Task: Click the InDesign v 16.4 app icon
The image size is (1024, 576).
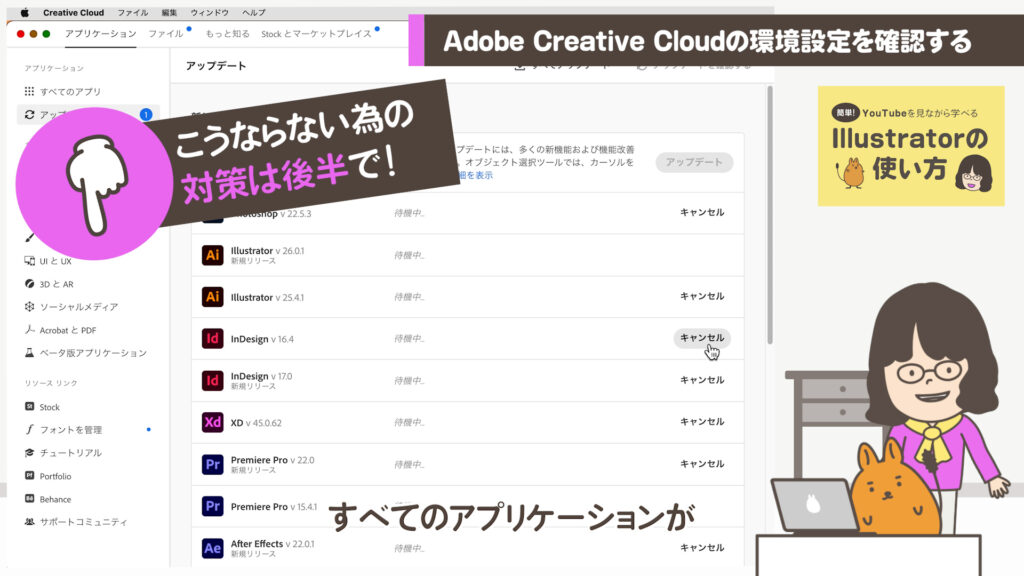Action: coord(212,339)
